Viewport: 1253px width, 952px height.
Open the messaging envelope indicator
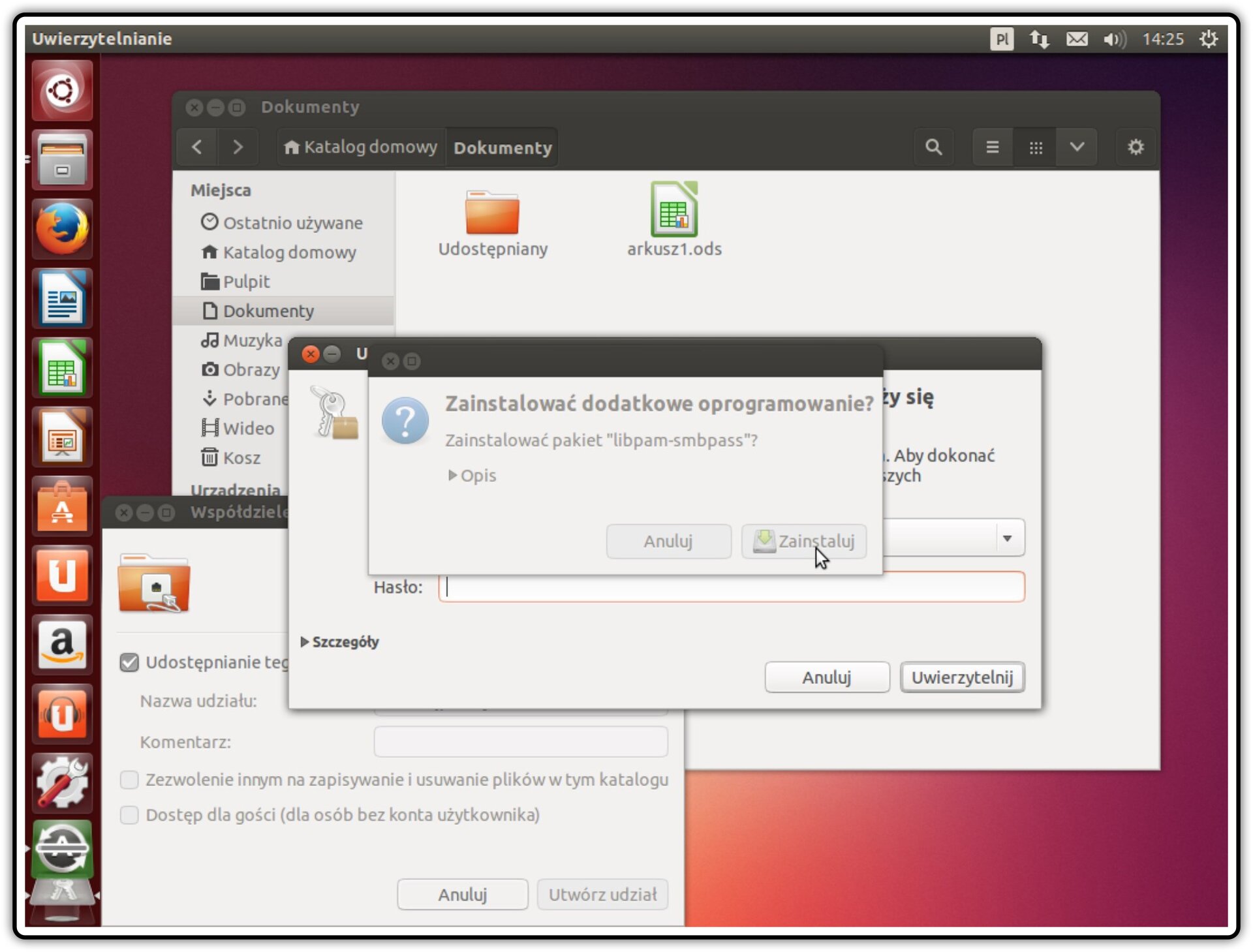coord(1077,39)
